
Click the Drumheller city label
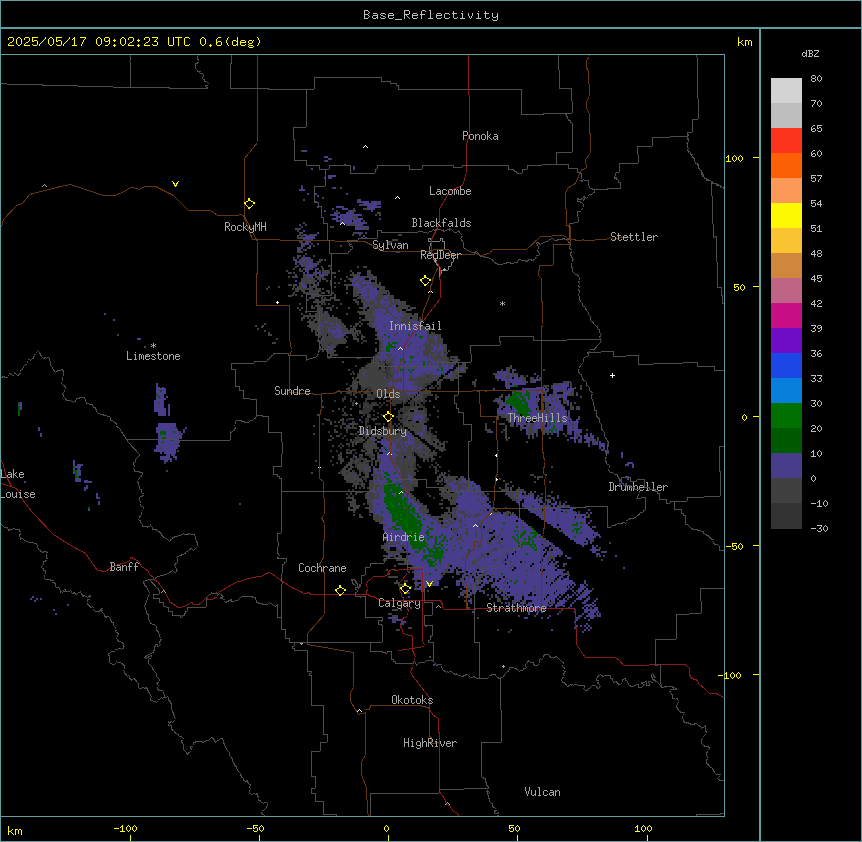pos(638,487)
